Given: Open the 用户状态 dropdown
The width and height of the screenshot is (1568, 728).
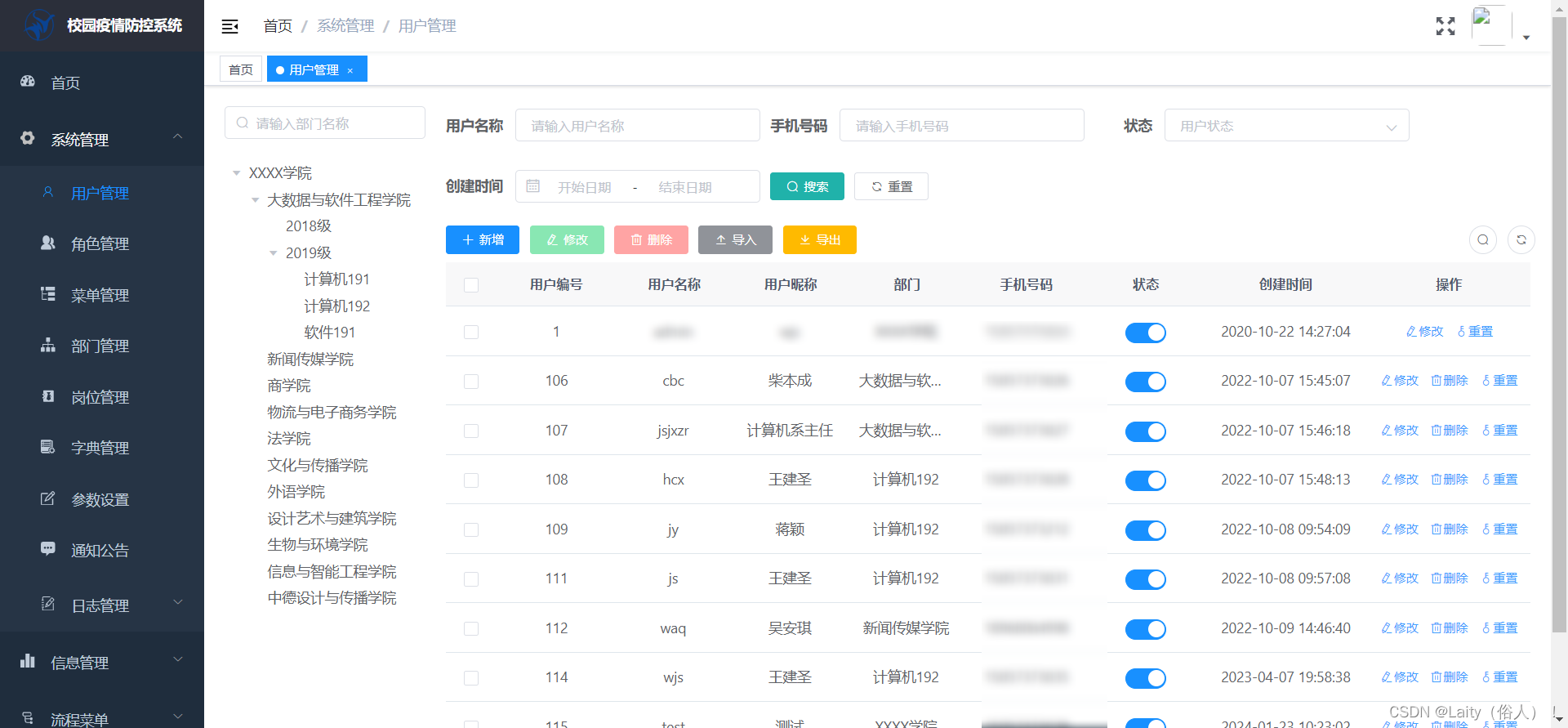Looking at the screenshot, I should point(1287,126).
